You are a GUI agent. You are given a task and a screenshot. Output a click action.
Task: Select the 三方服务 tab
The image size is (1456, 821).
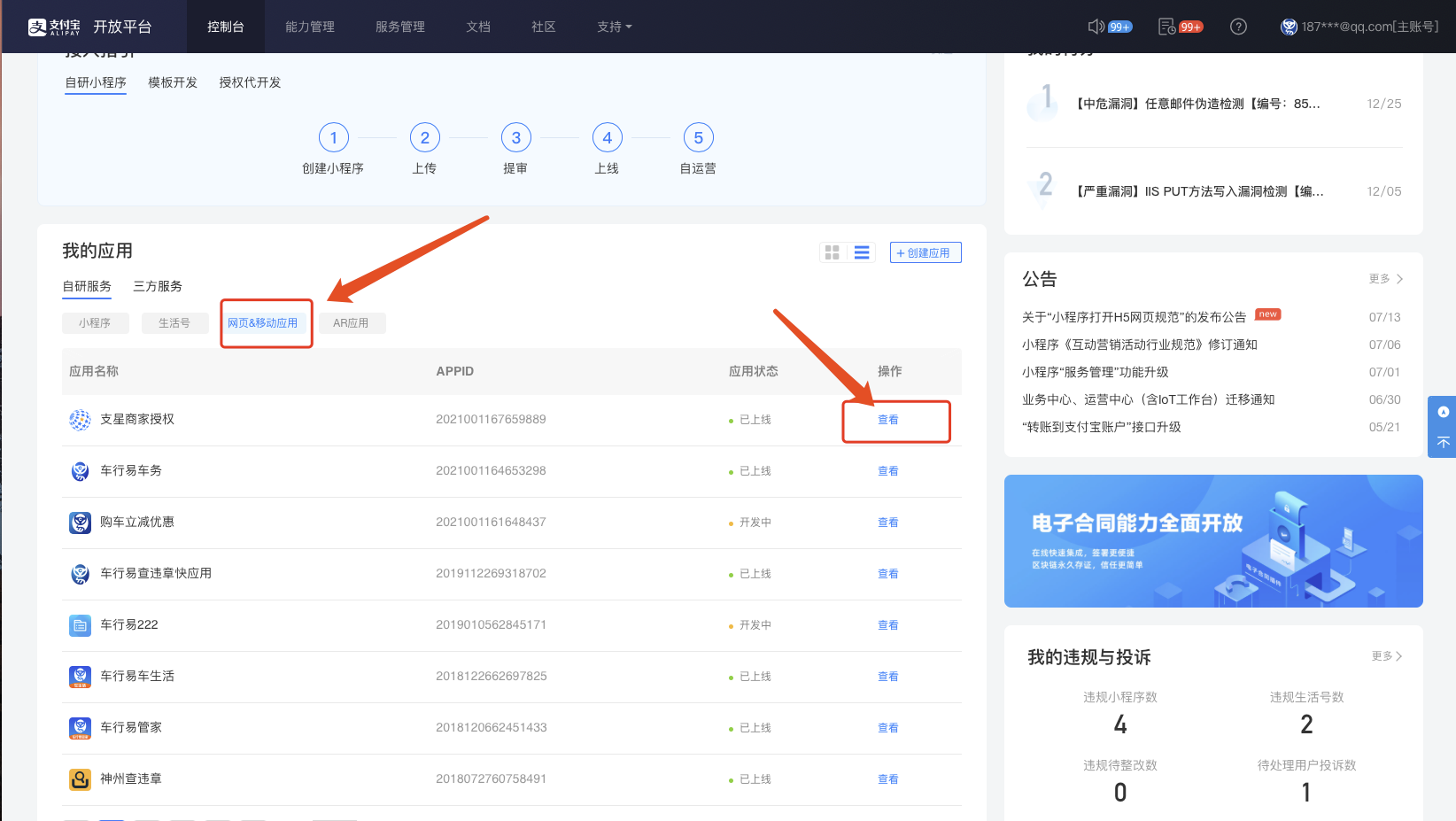pyautogui.click(x=158, y=286)
